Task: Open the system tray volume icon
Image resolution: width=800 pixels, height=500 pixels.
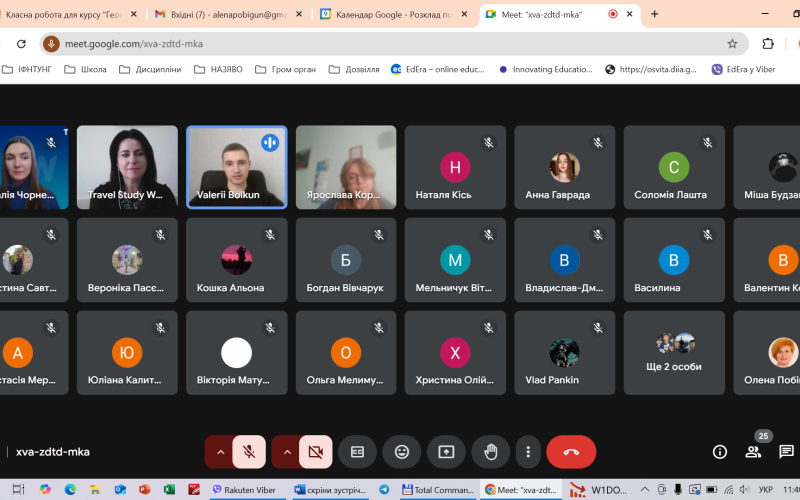Action: pyautogui.click(x=744, y=490)
